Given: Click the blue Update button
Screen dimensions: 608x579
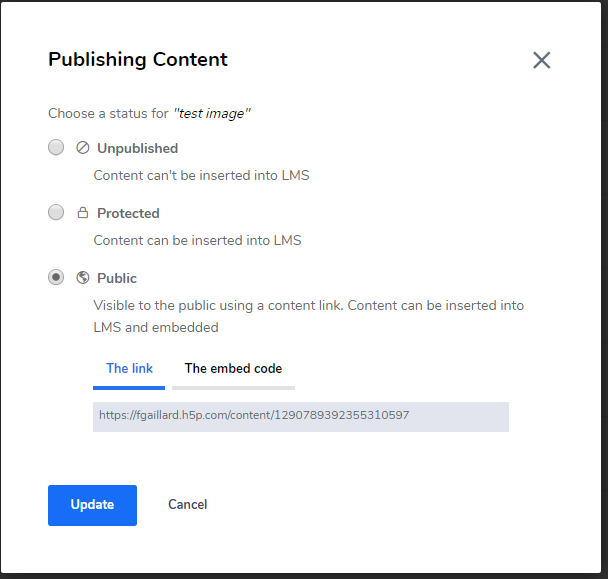Looking at the screenshot, I should click(92, 505).
